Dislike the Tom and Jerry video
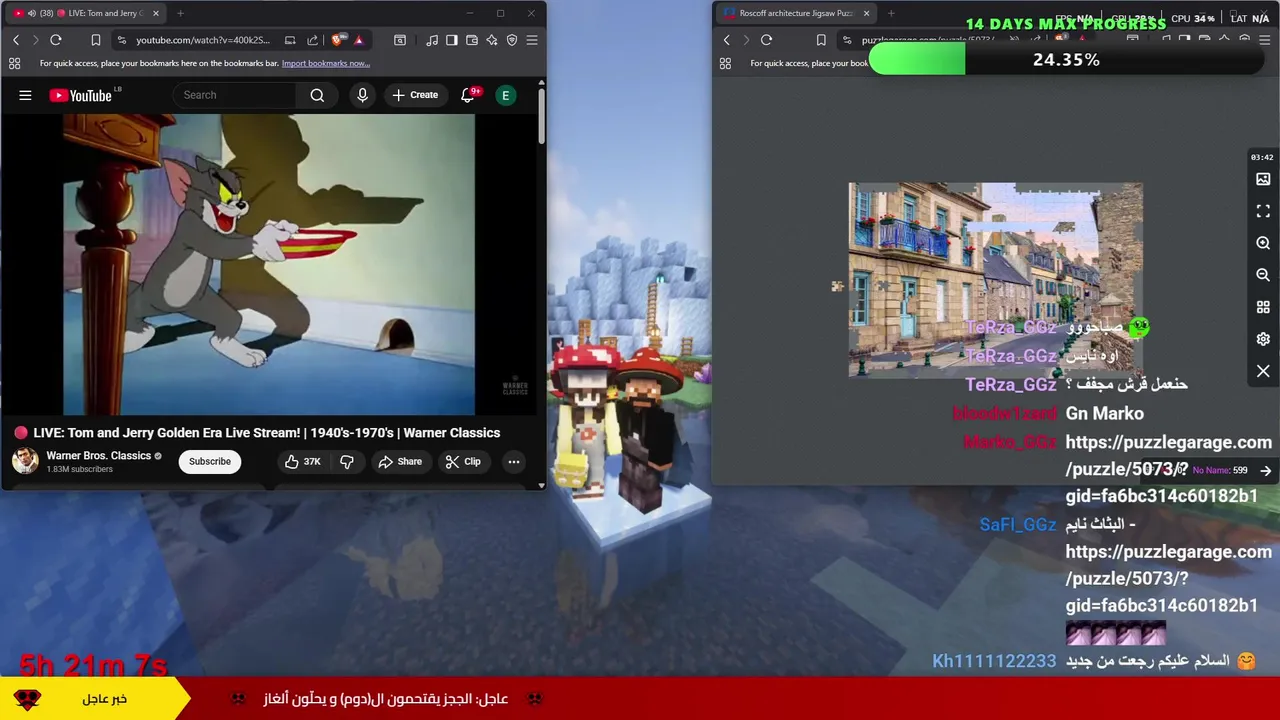 pos(347,461)
